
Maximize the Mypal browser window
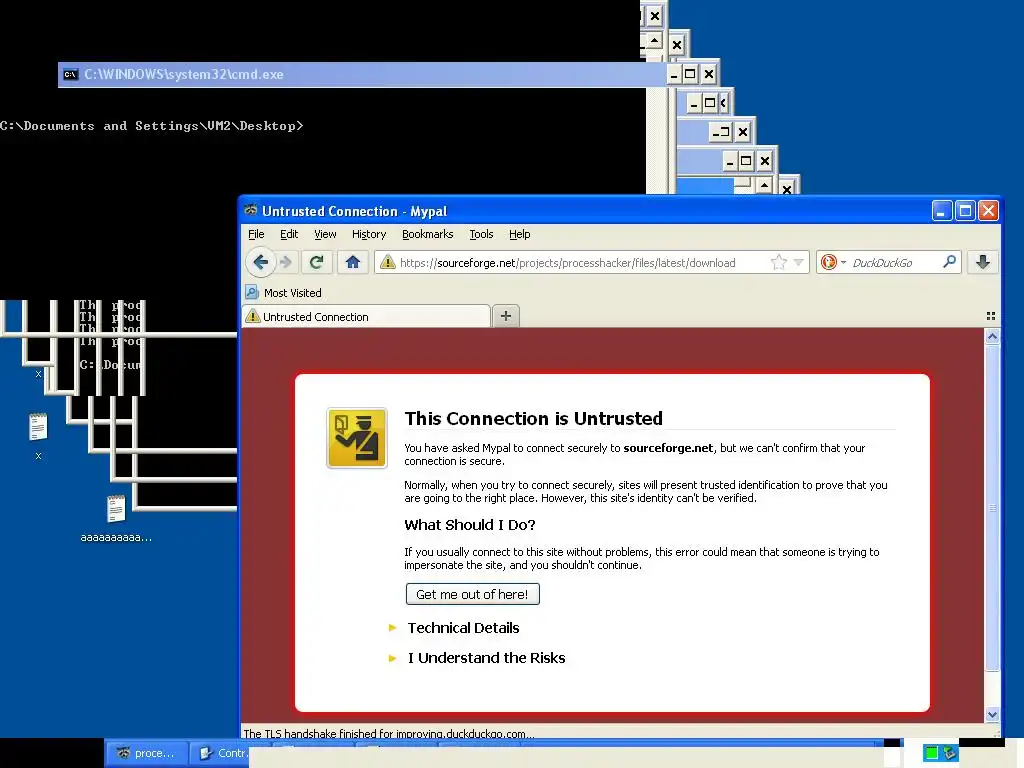click(965, 211)
